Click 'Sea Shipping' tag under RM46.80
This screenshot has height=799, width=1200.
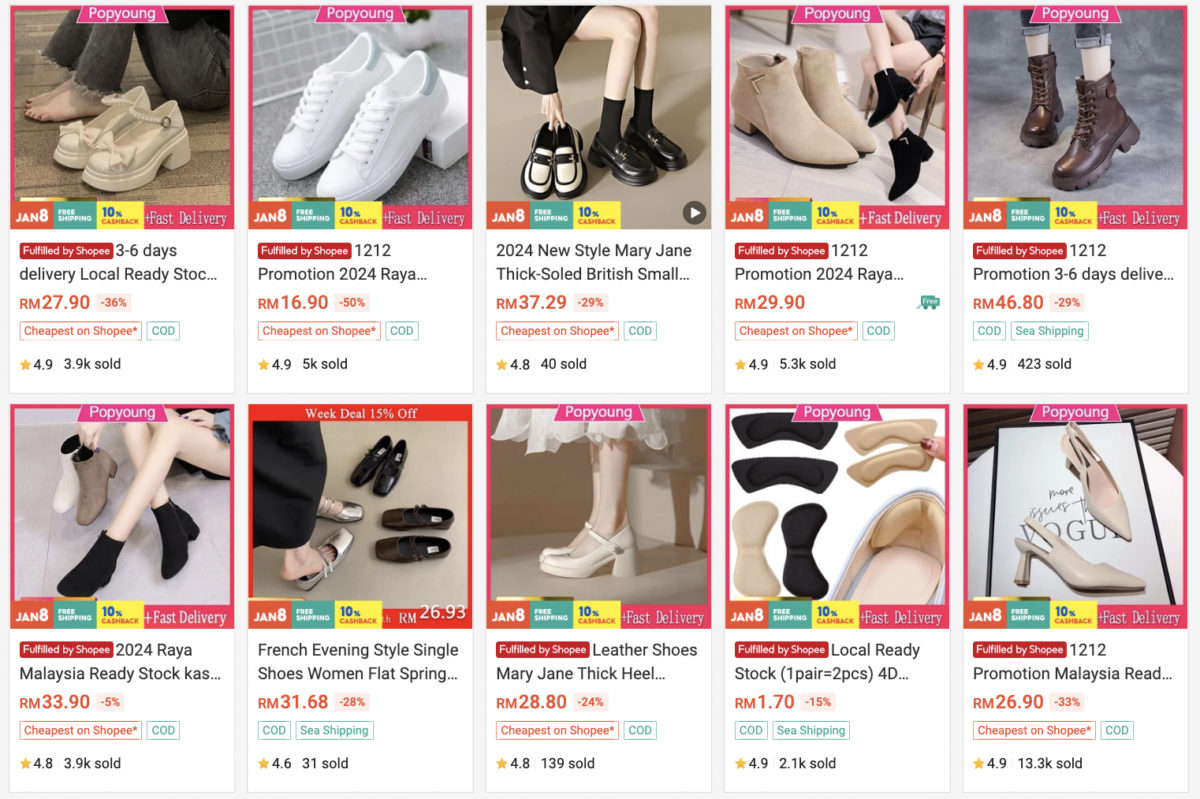[1049, 331]
